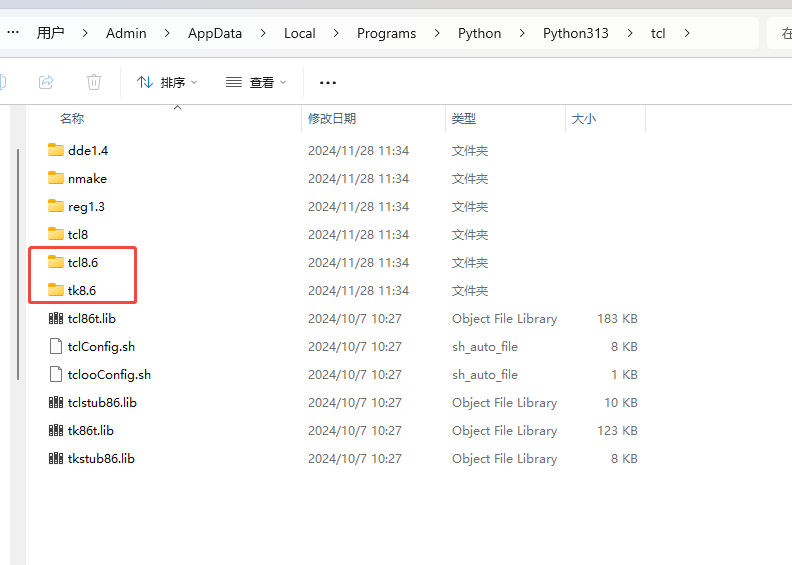The height and width of the screenshot is (565, 792).
Task: Show hidden breadcrumb path via leading ellipsis
Action: [13, 32]
